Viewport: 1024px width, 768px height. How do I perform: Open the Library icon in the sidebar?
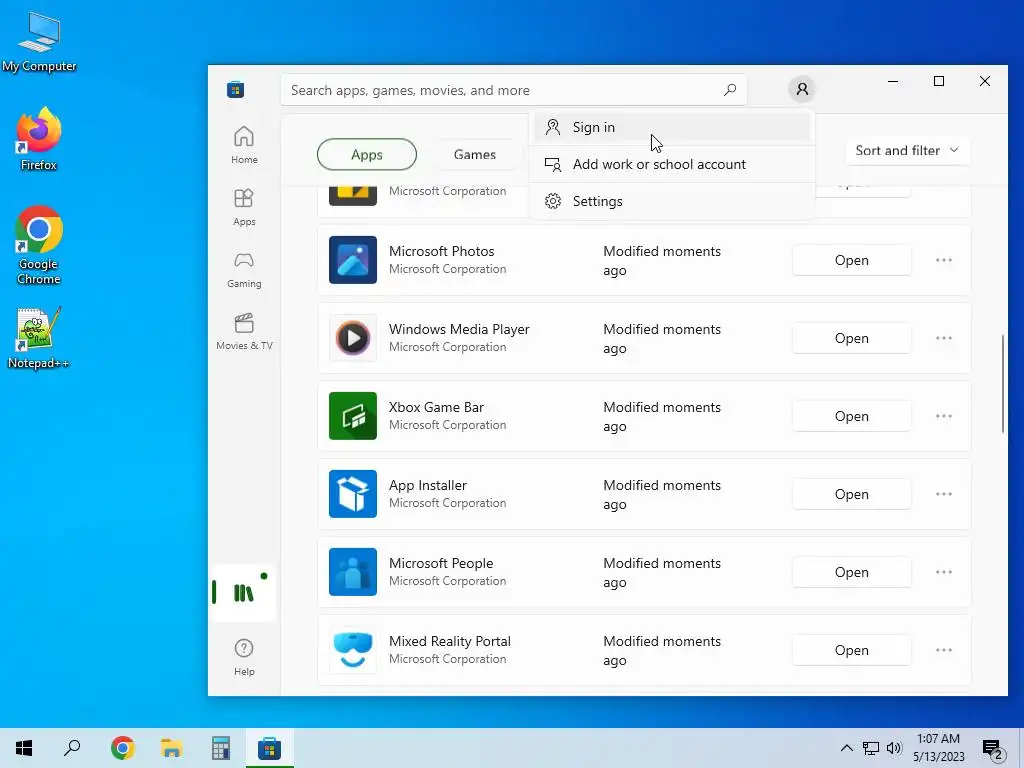[244, 592]
